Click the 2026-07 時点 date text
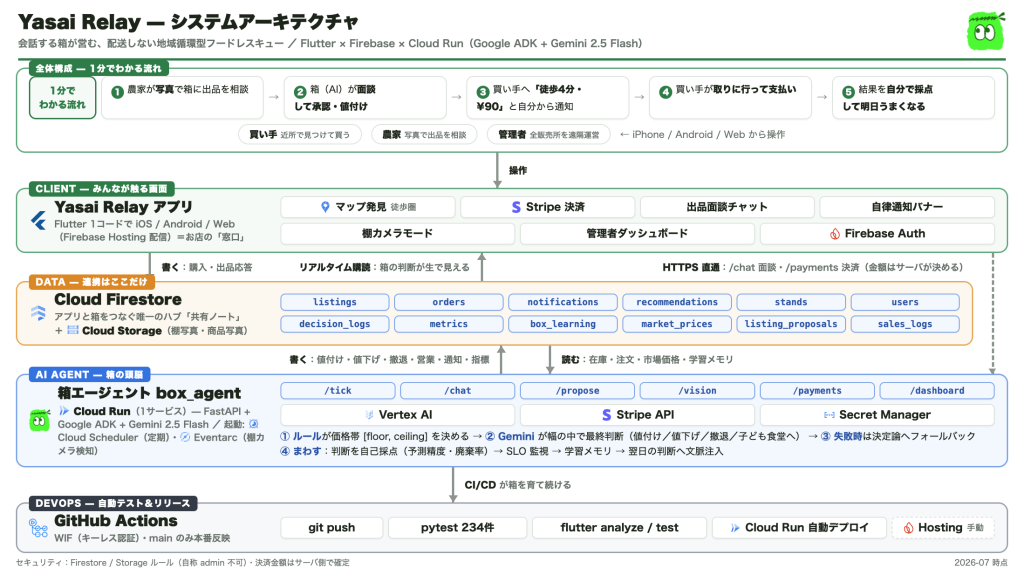 tap(980, 563)
